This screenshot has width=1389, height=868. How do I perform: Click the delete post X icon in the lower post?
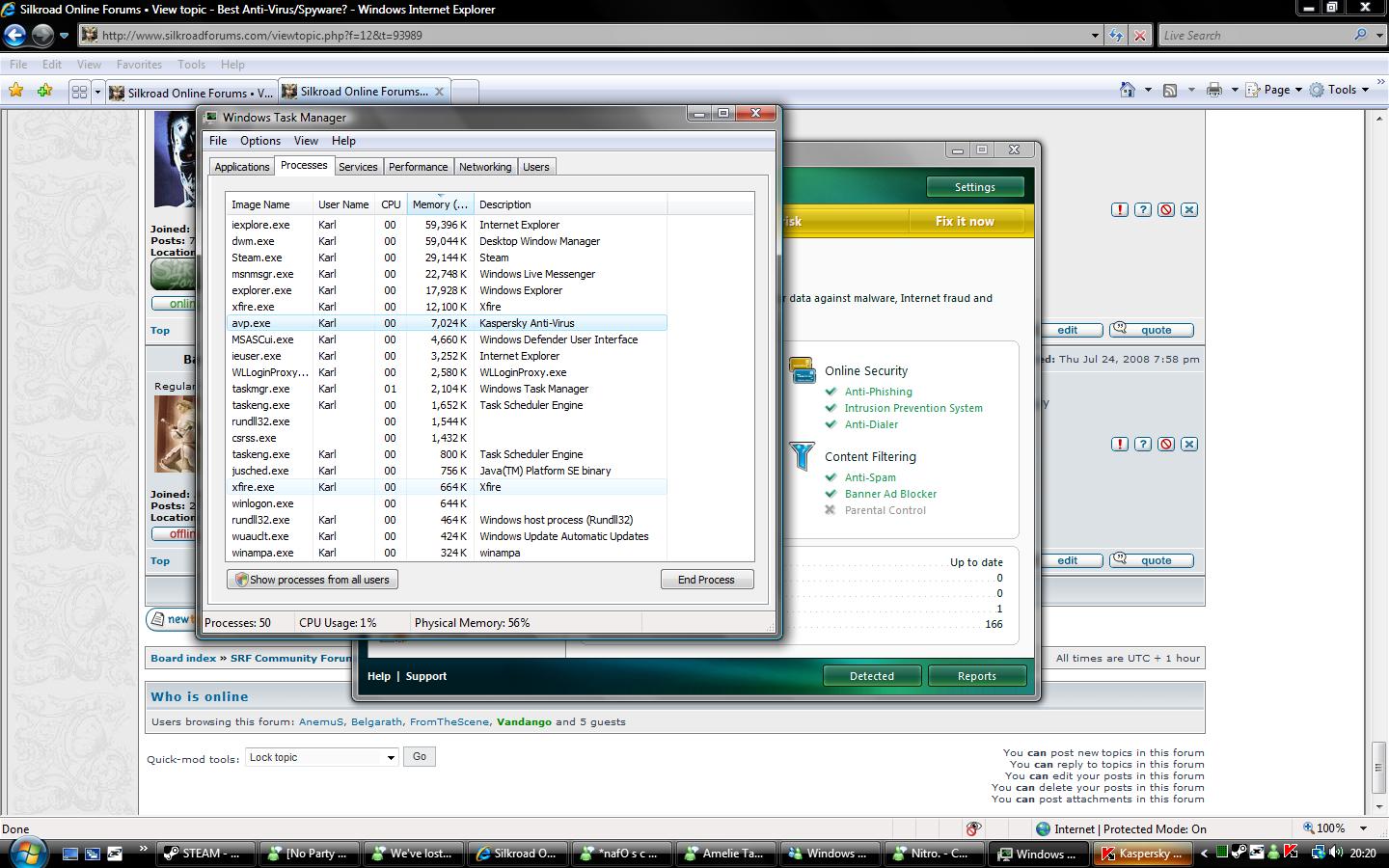coord(1189,444)
